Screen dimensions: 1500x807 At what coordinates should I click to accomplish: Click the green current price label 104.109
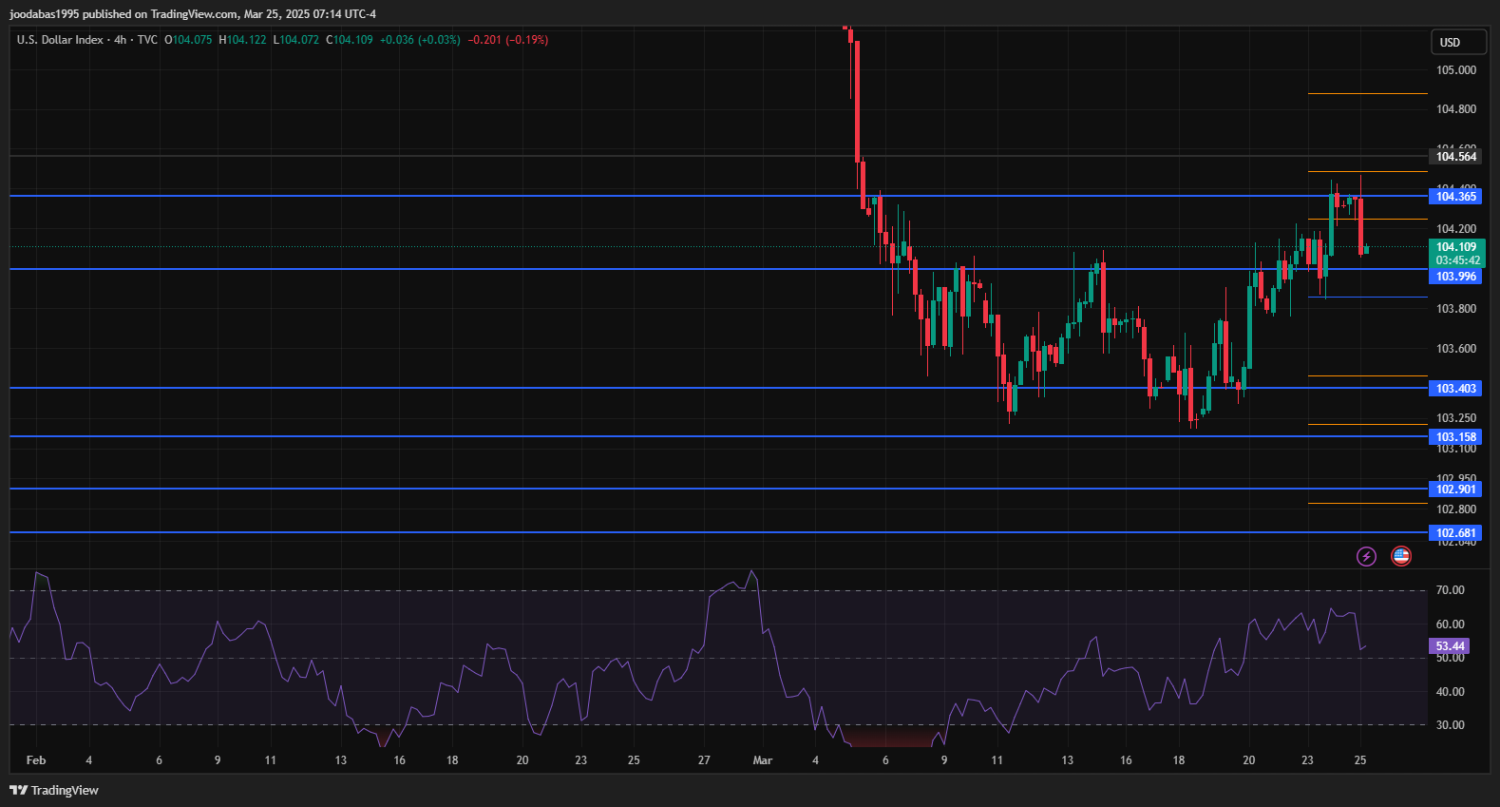[1456, 247]
